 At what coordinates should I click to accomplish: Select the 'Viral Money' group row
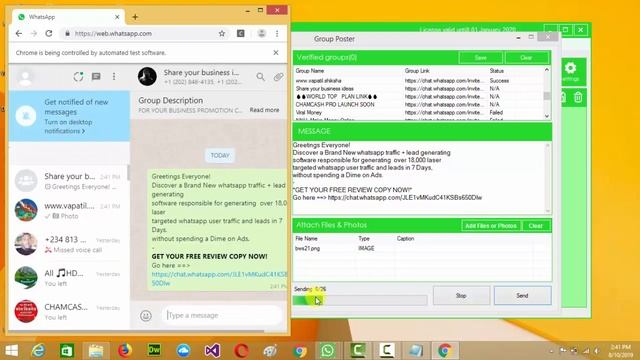[x=419, y=112]
